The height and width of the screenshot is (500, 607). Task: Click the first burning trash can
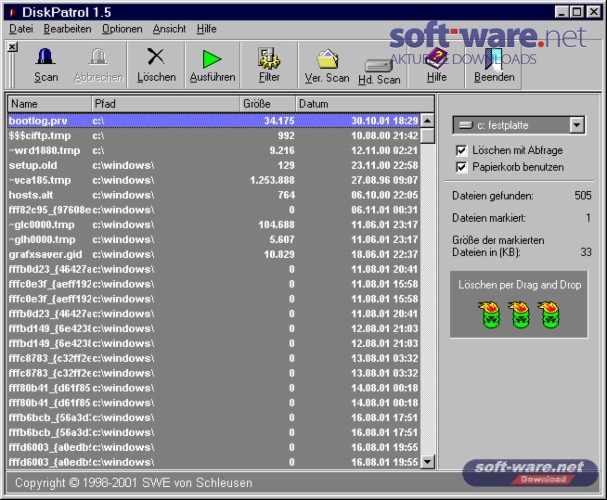[x=490, y=315]
